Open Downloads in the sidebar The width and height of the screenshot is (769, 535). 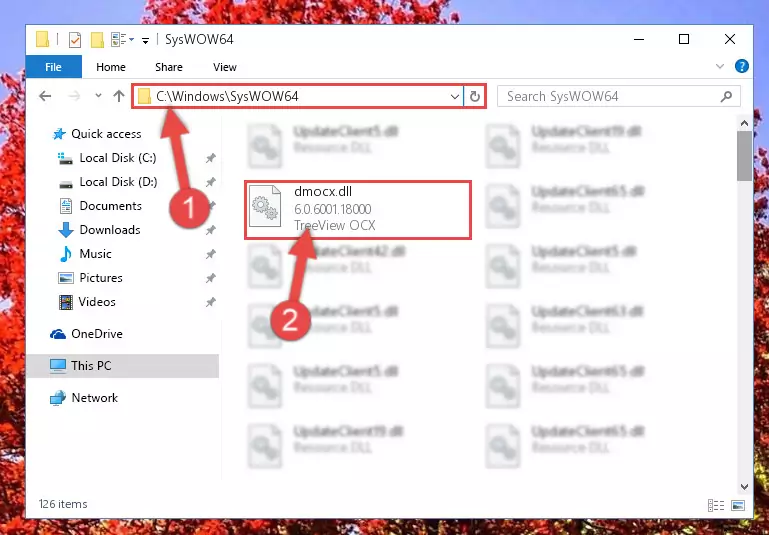tap(99, 230)
